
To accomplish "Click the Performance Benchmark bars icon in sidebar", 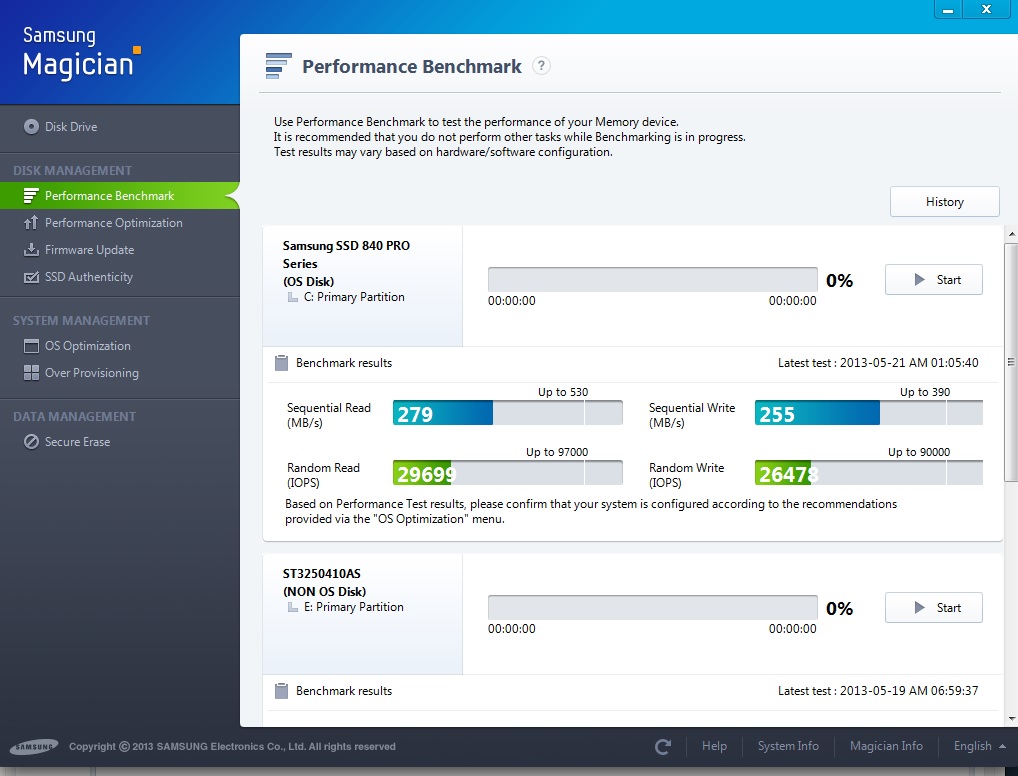I will click(x=31, y=195).
